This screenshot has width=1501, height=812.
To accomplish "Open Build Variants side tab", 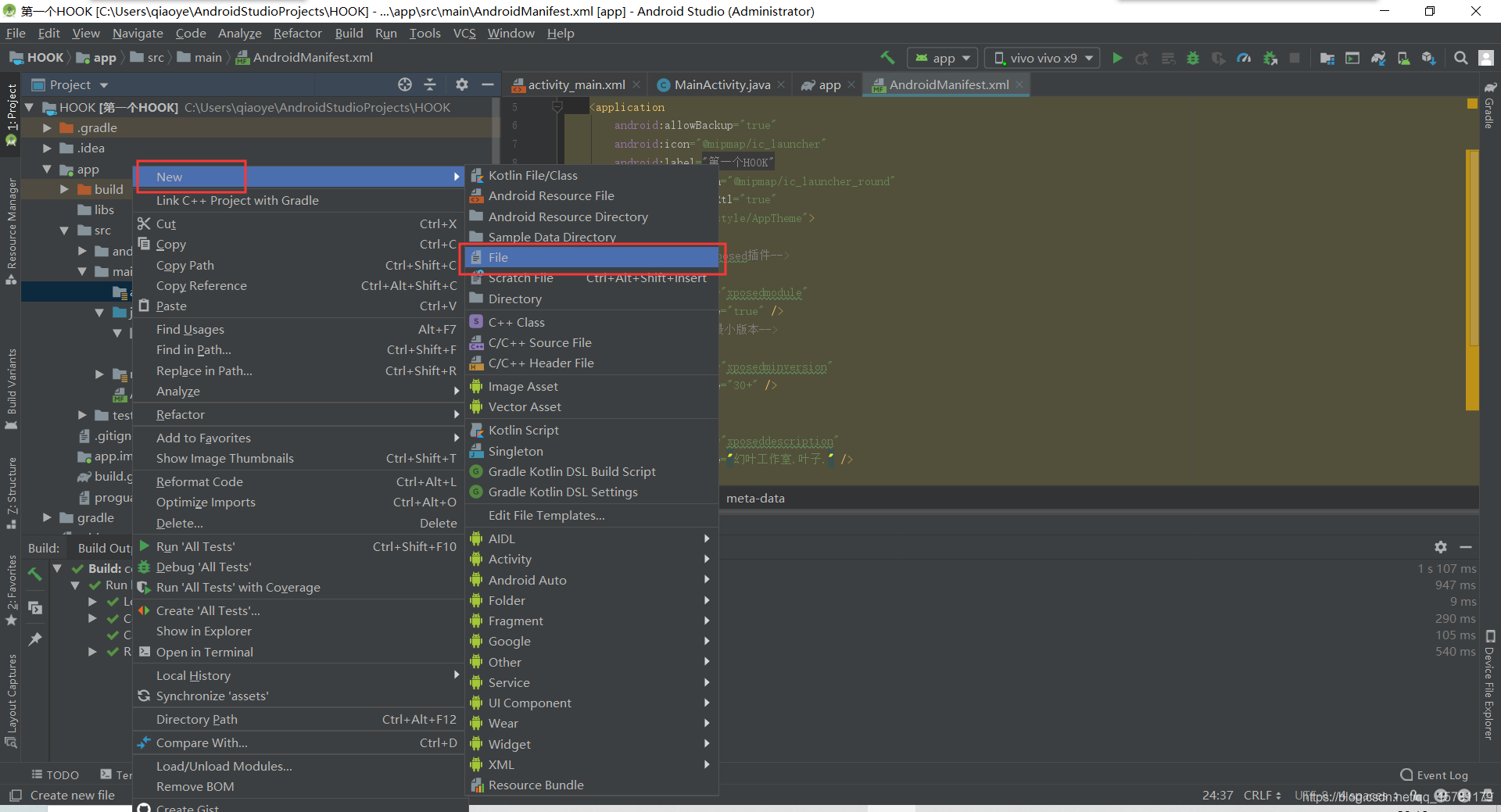I will coord(12,389).
